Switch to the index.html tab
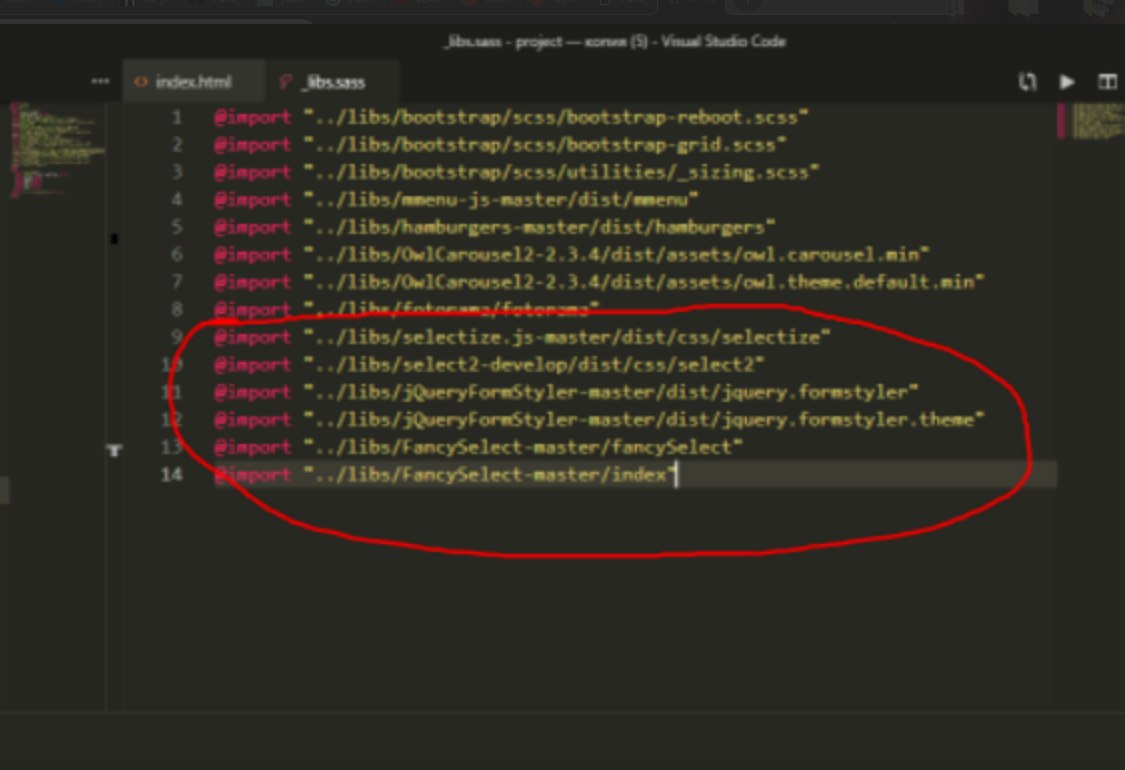The height and width of the screenshot is (770, 1125). [194, 82]
